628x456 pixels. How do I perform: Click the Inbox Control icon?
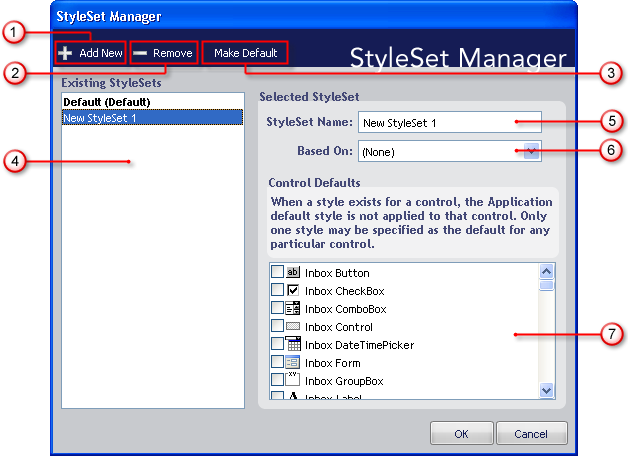tap(293, 326)
